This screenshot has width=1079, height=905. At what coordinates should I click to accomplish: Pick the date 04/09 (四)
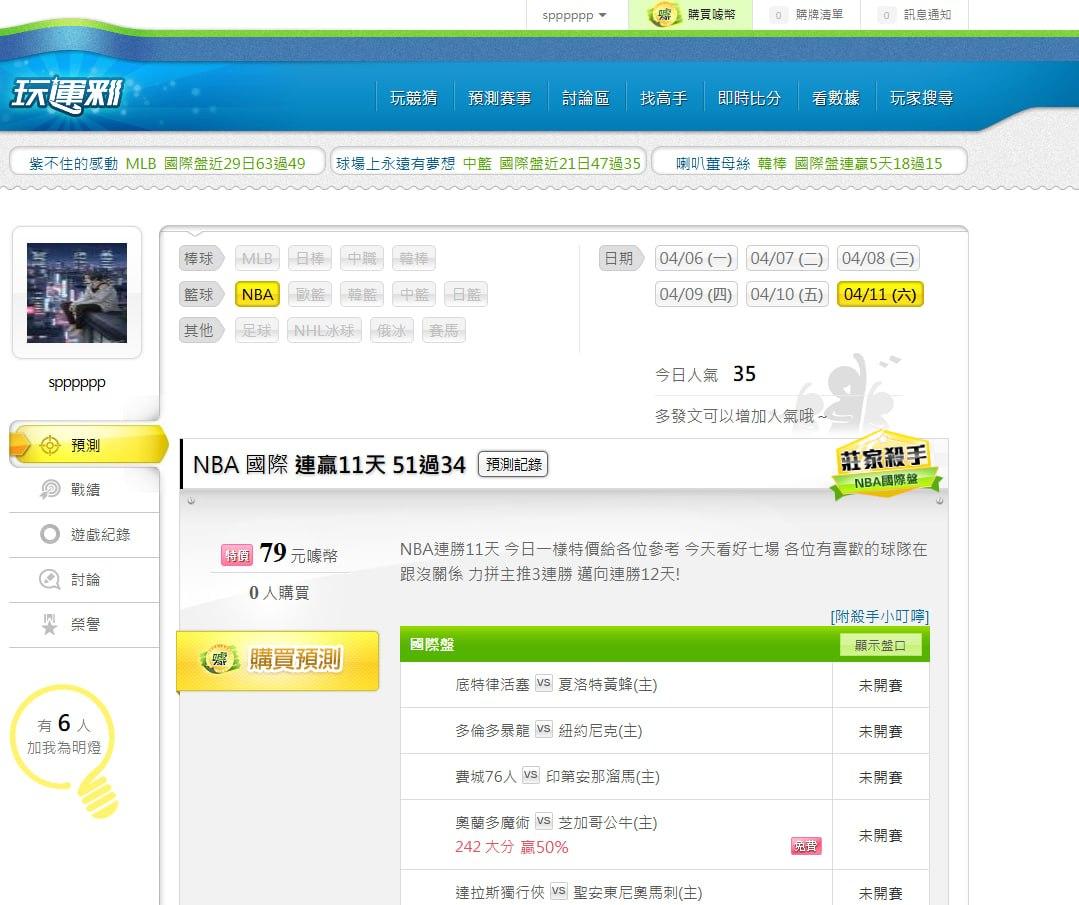point(696,295)
